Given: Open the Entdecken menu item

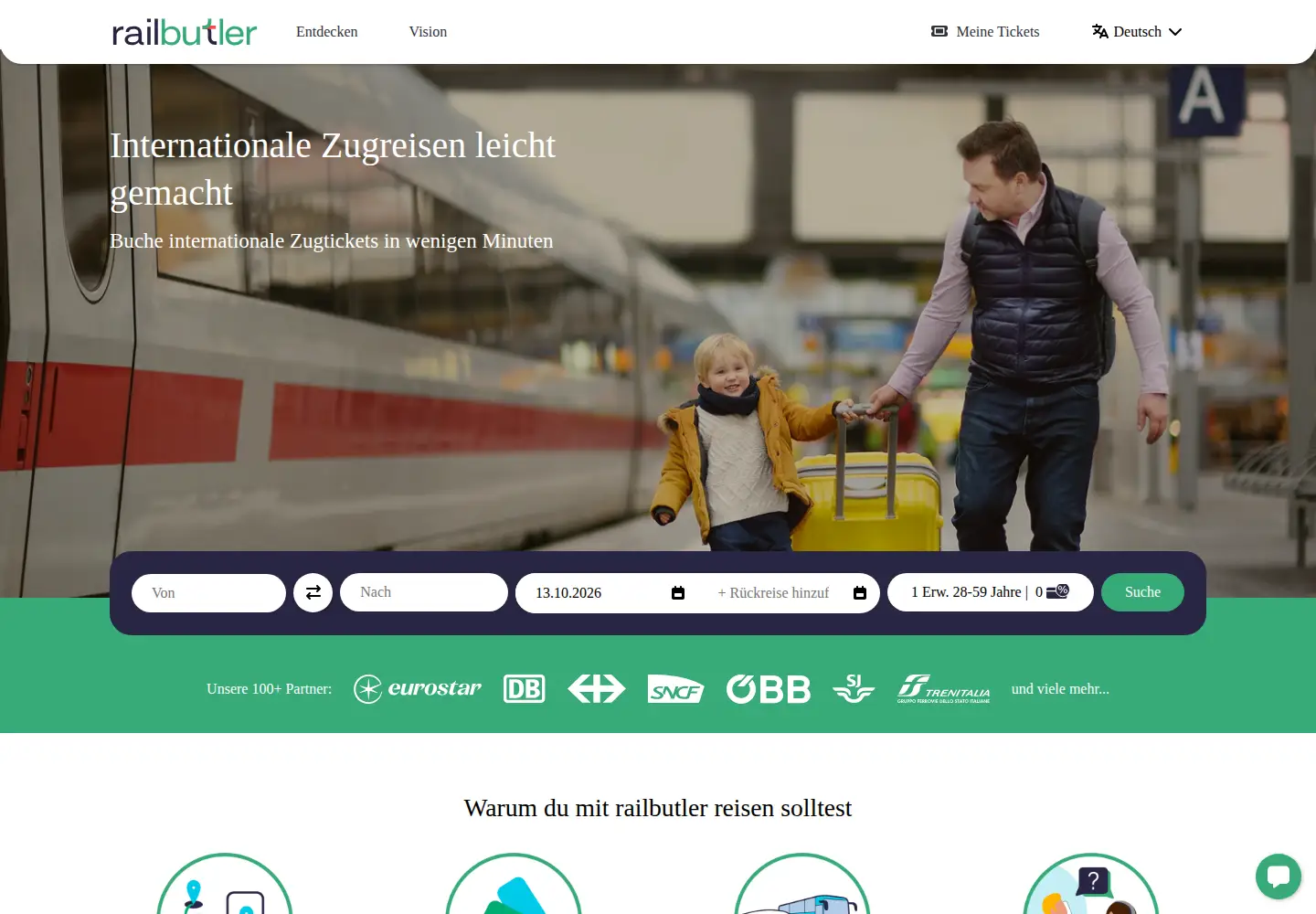Looking at the screenshot, I should [327, 32].
